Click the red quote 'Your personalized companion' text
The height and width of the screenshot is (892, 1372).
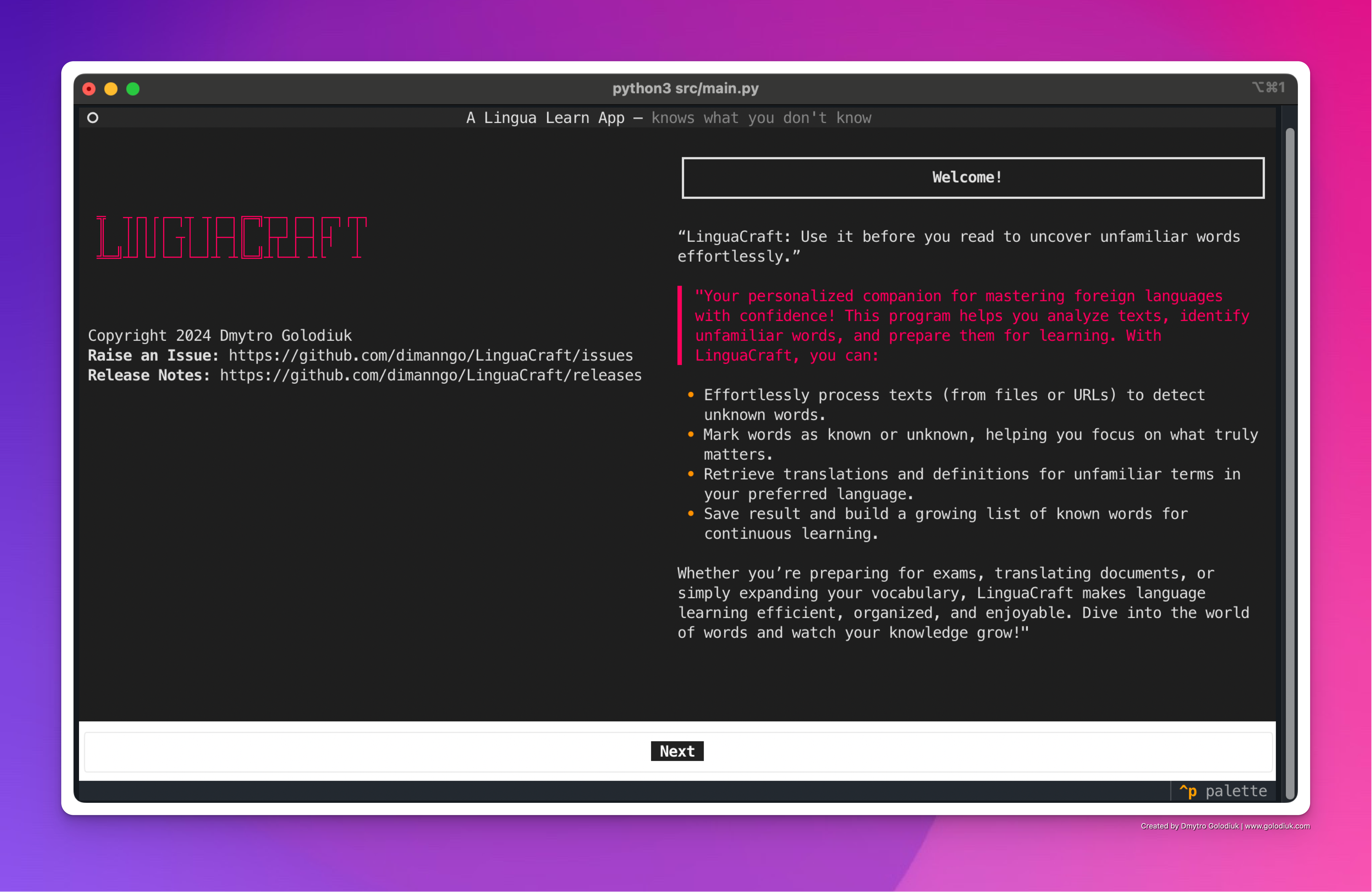point(972,326)
